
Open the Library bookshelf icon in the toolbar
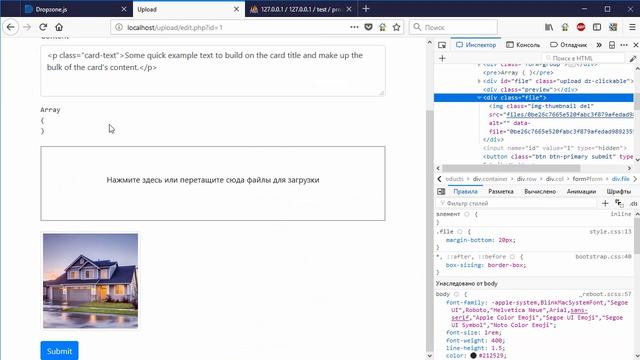coord(549,27)
